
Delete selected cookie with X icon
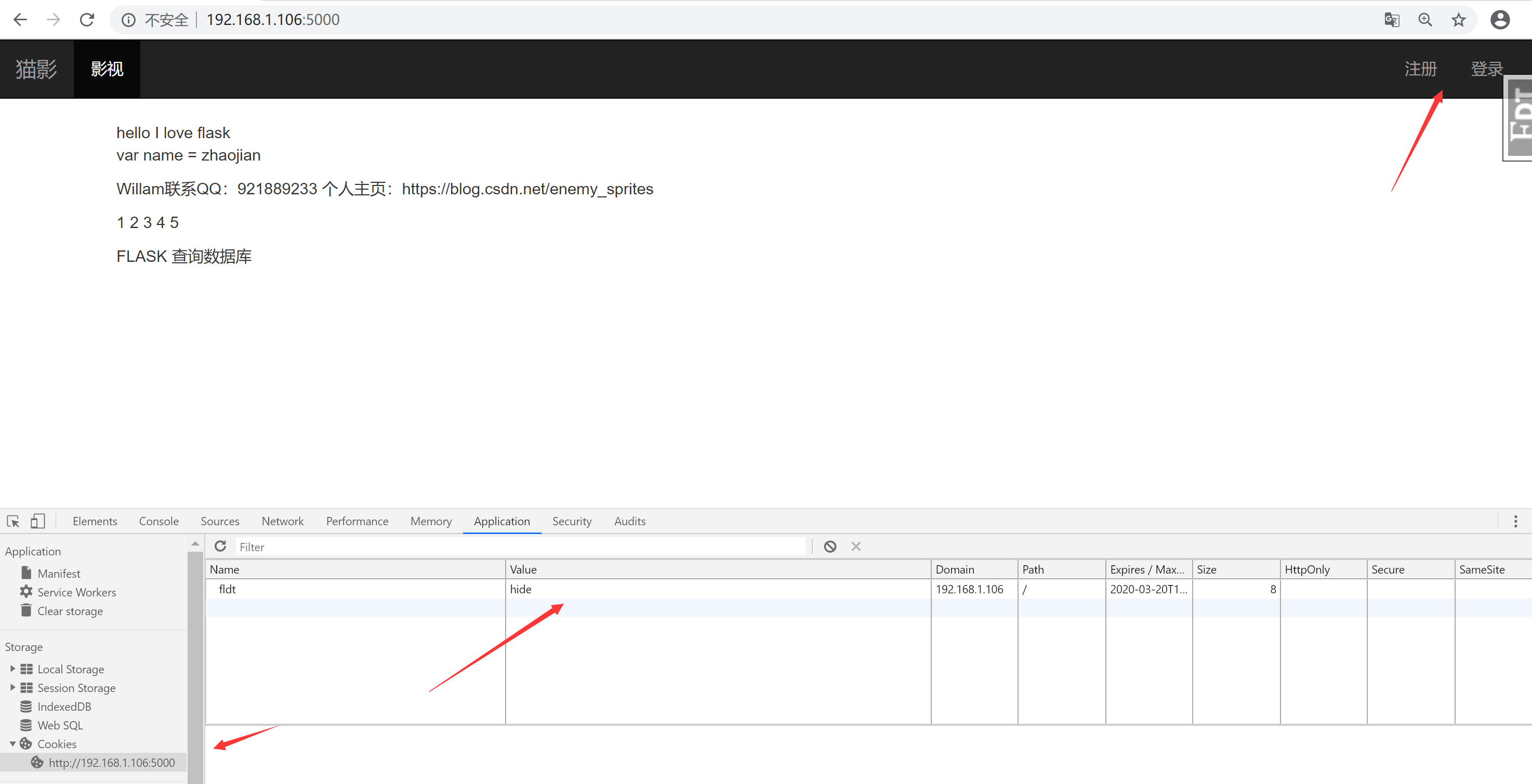pos(856,546)
